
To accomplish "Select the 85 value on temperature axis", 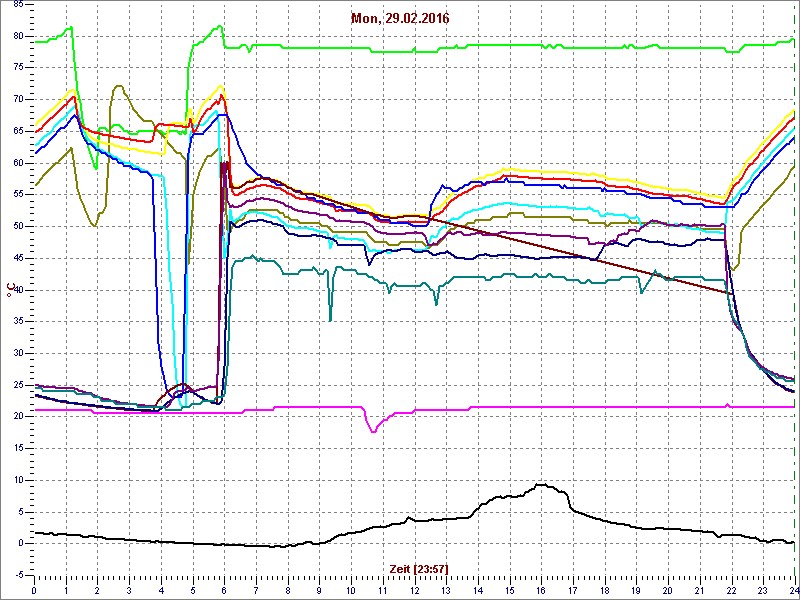I will pos(17,4).
